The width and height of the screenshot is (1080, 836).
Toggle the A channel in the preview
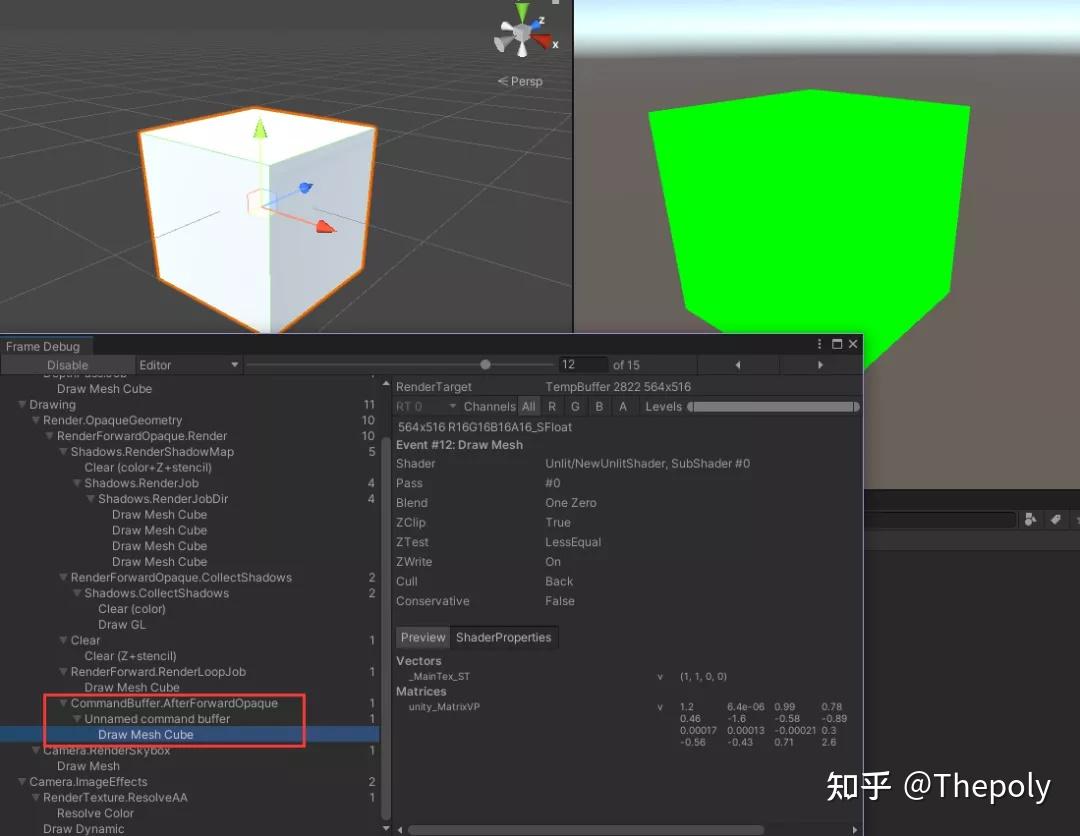tap(623, 406)
